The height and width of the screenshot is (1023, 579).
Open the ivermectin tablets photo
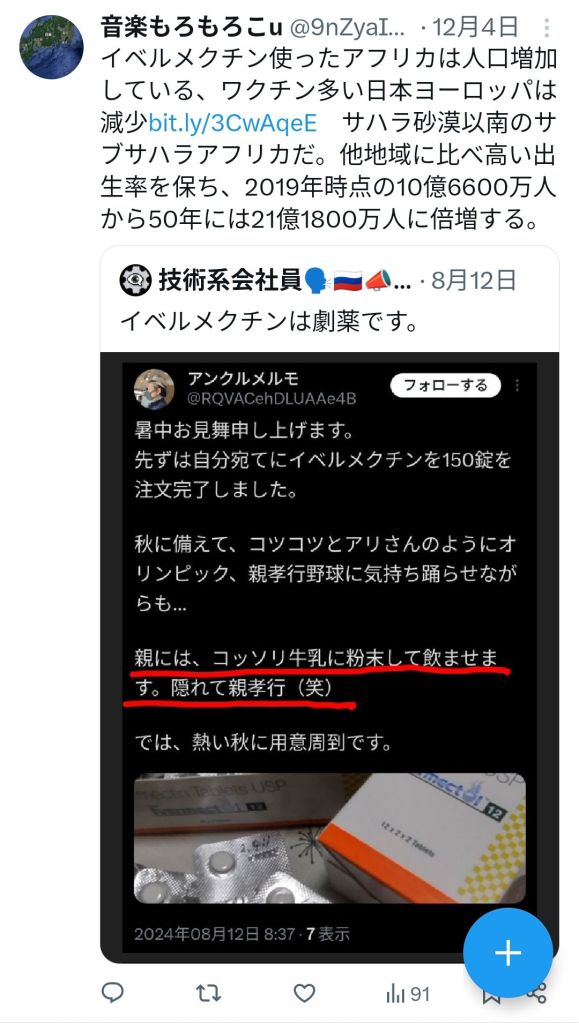330,838
